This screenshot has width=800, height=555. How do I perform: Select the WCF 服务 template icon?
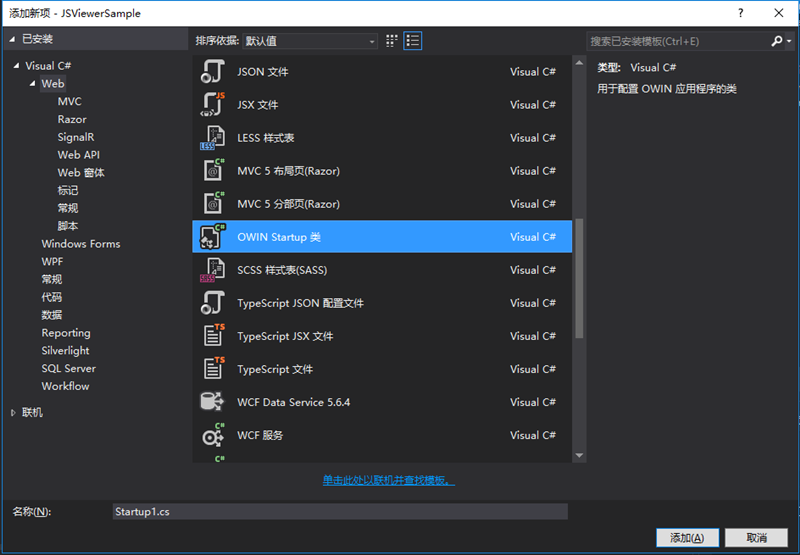tap(213, 435)
